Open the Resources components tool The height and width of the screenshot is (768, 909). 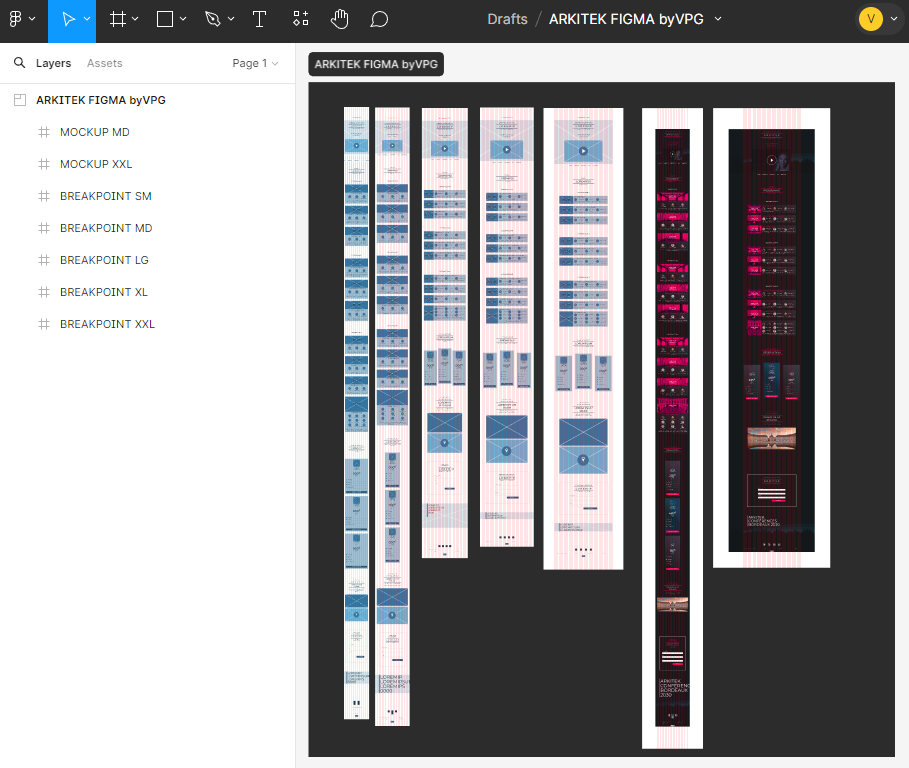301,19
